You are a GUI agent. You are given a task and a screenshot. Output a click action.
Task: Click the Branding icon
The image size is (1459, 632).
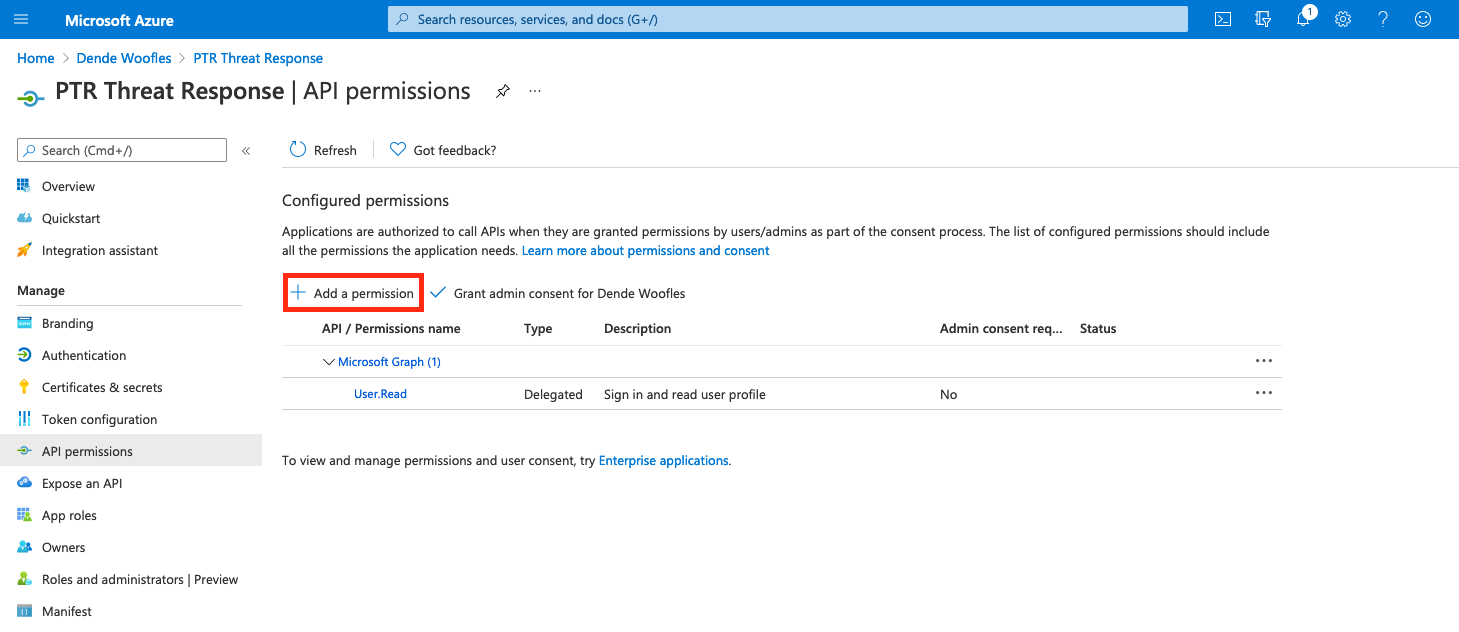[25, 323]
